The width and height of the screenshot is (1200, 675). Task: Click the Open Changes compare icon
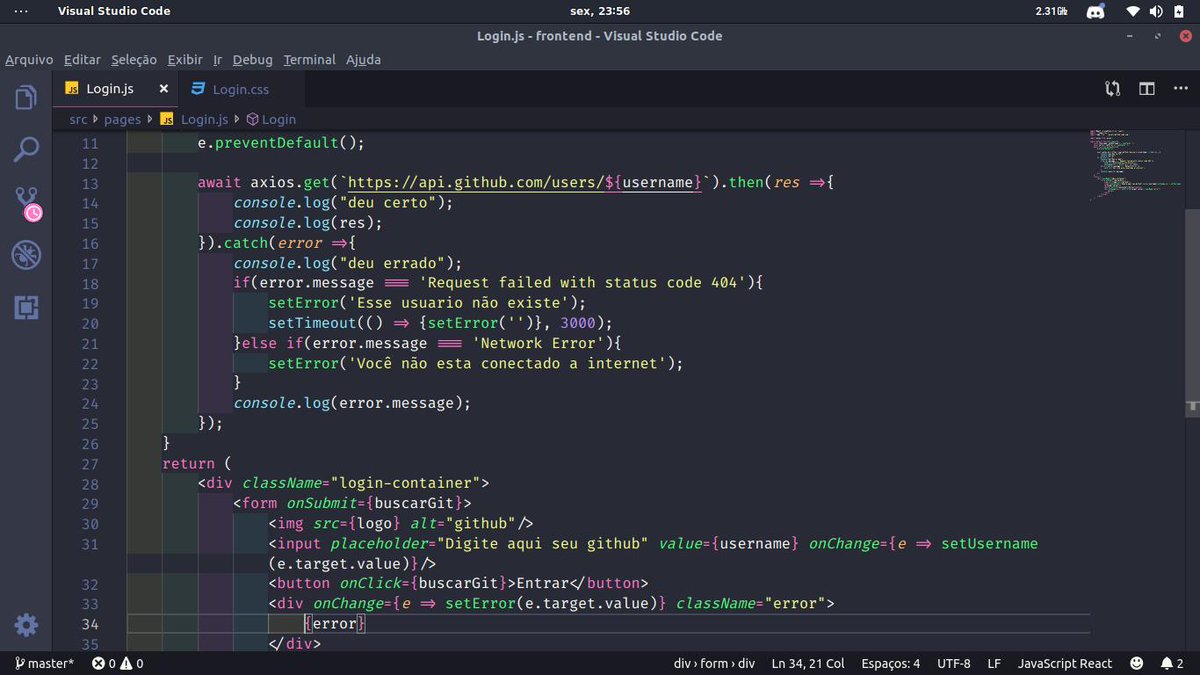(x=1113, y=88)
